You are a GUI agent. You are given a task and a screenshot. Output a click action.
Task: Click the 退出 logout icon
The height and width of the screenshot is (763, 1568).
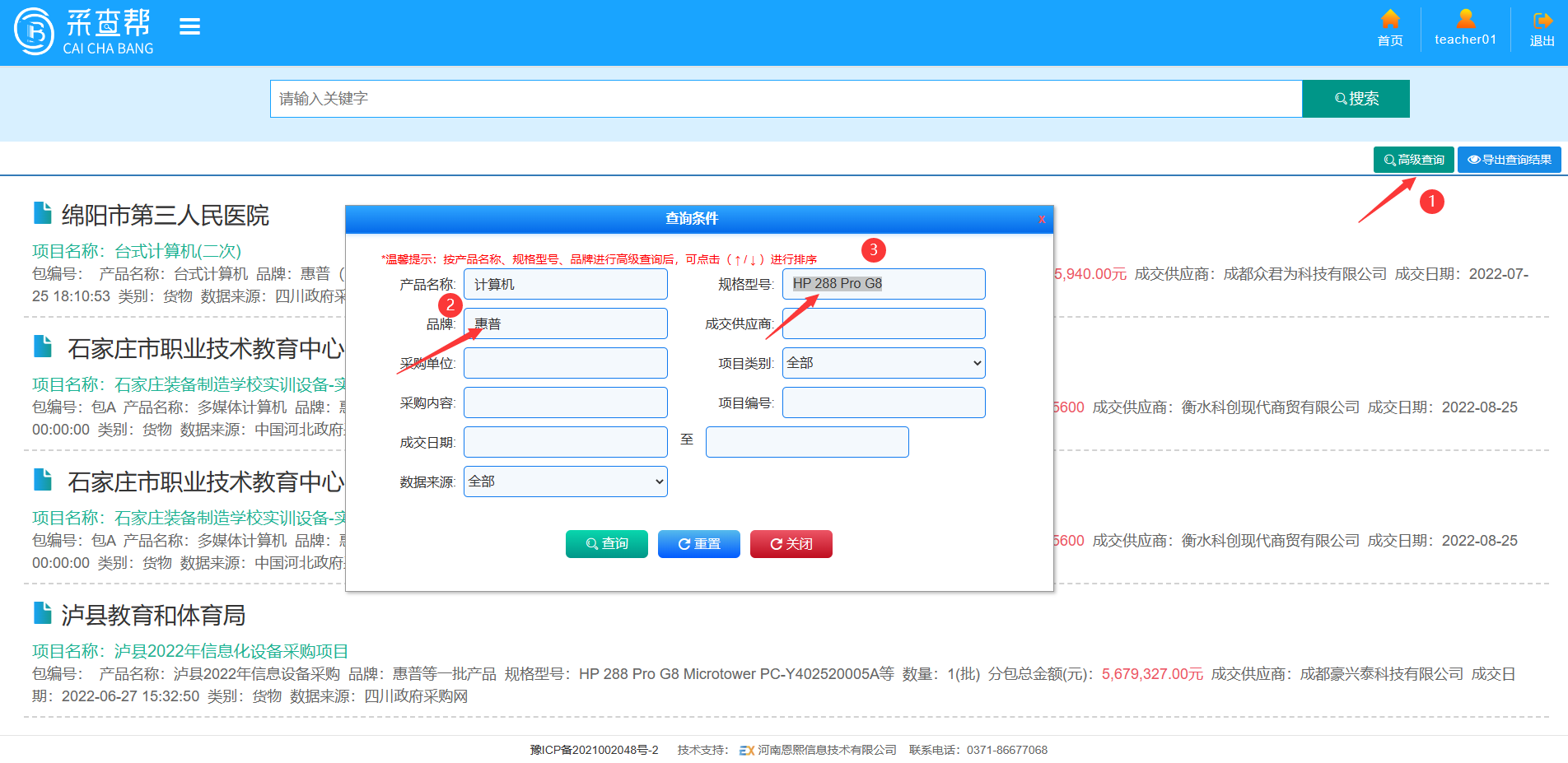click(1542, 30)
